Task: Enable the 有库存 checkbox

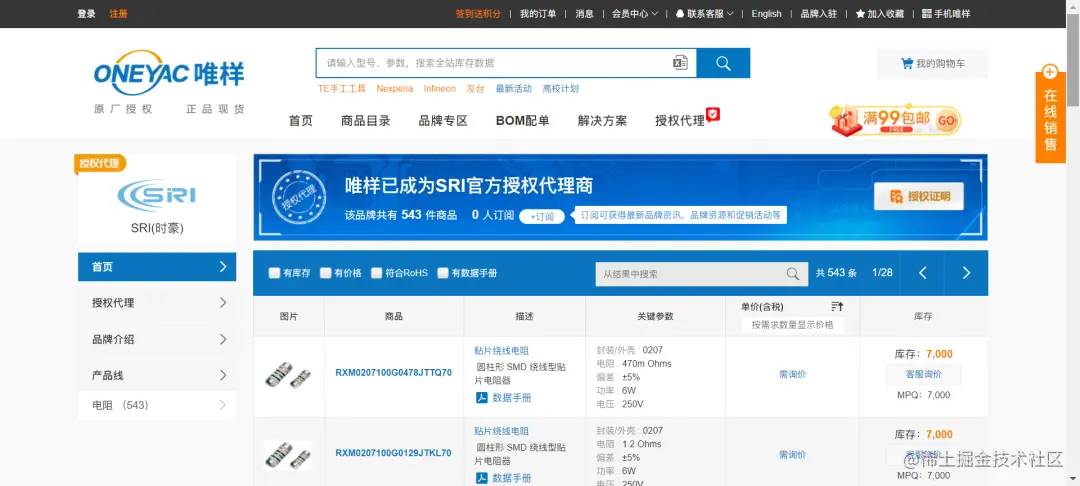Action: coord(274,273)
